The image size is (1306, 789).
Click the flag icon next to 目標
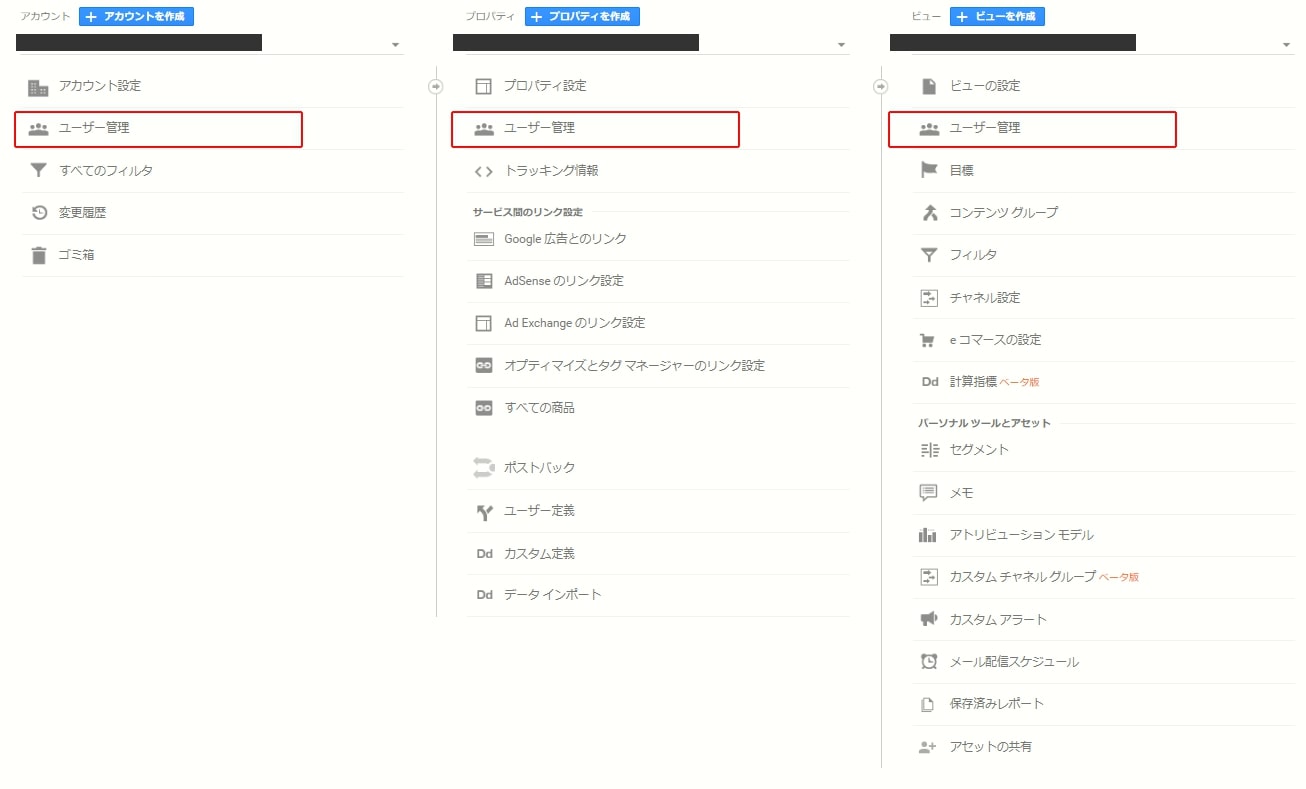click(x=929, y=171)
